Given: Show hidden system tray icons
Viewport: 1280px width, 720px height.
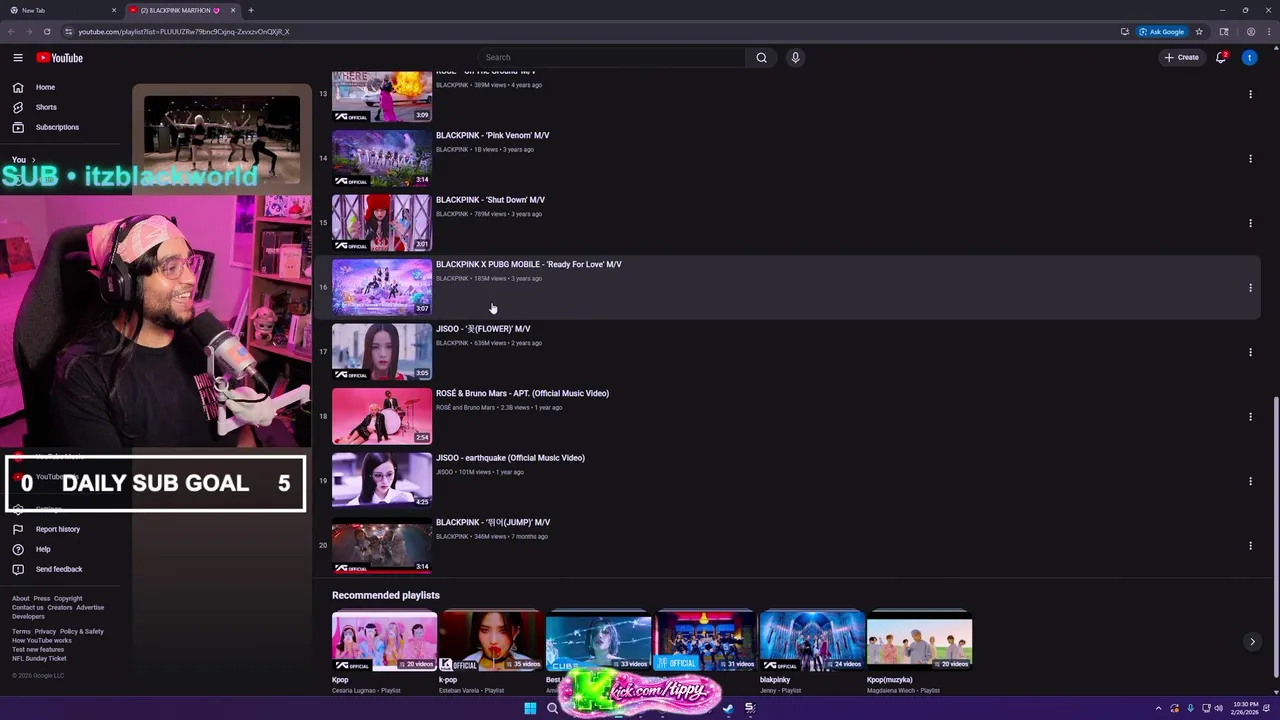Looking at the screenshot, I should 1159,708.
